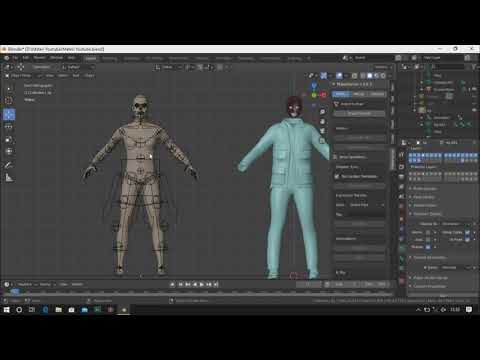
Task: Switch to the Layout workspace tab
Action: click(90, 58)
